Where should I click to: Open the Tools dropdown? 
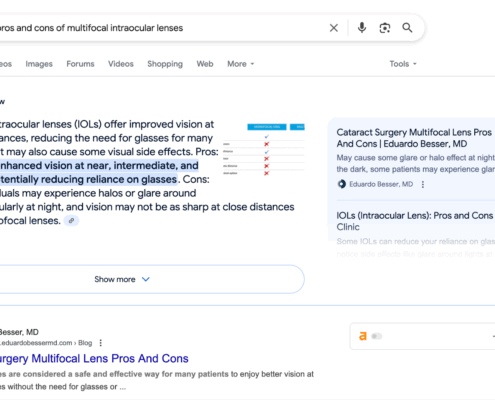(403, 64)
